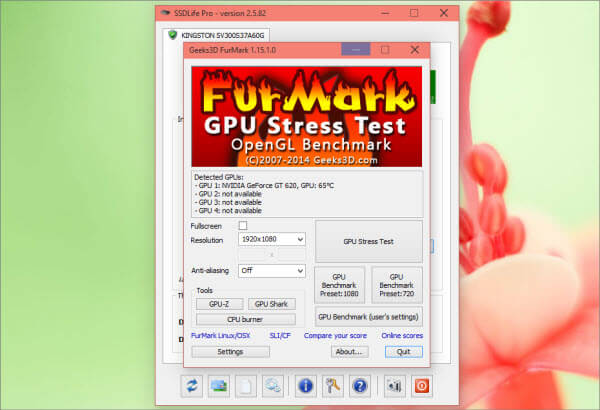This screenshot has width=600, height=410.
Task: Click the SSDLife Pro title bar app icon
Action: (165, 13)
